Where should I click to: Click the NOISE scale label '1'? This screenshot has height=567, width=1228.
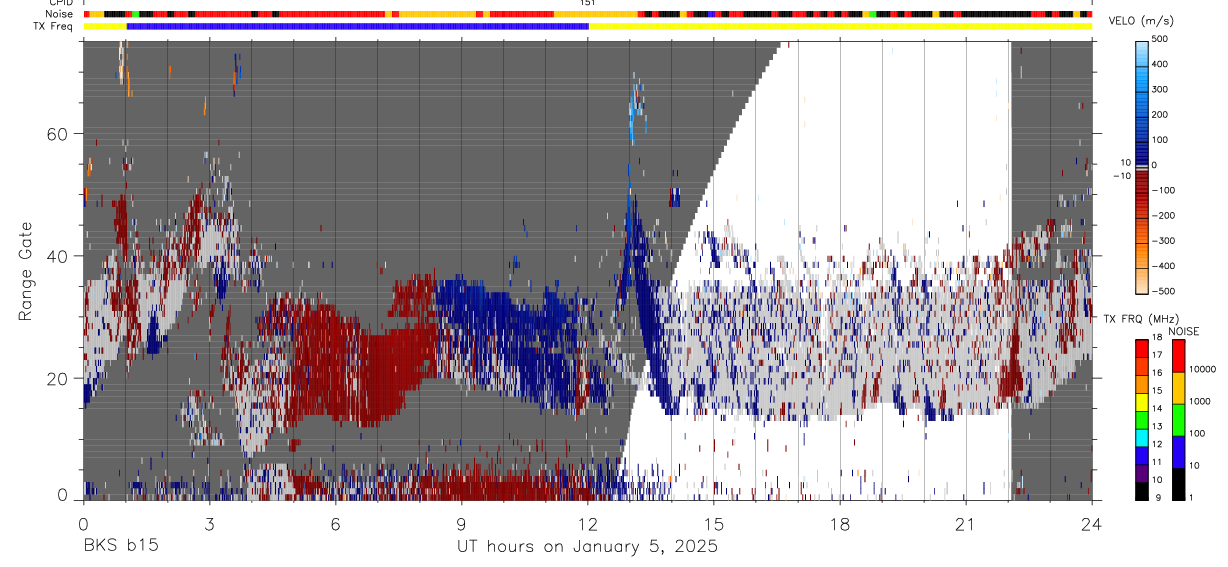[x=1193, y=498]
